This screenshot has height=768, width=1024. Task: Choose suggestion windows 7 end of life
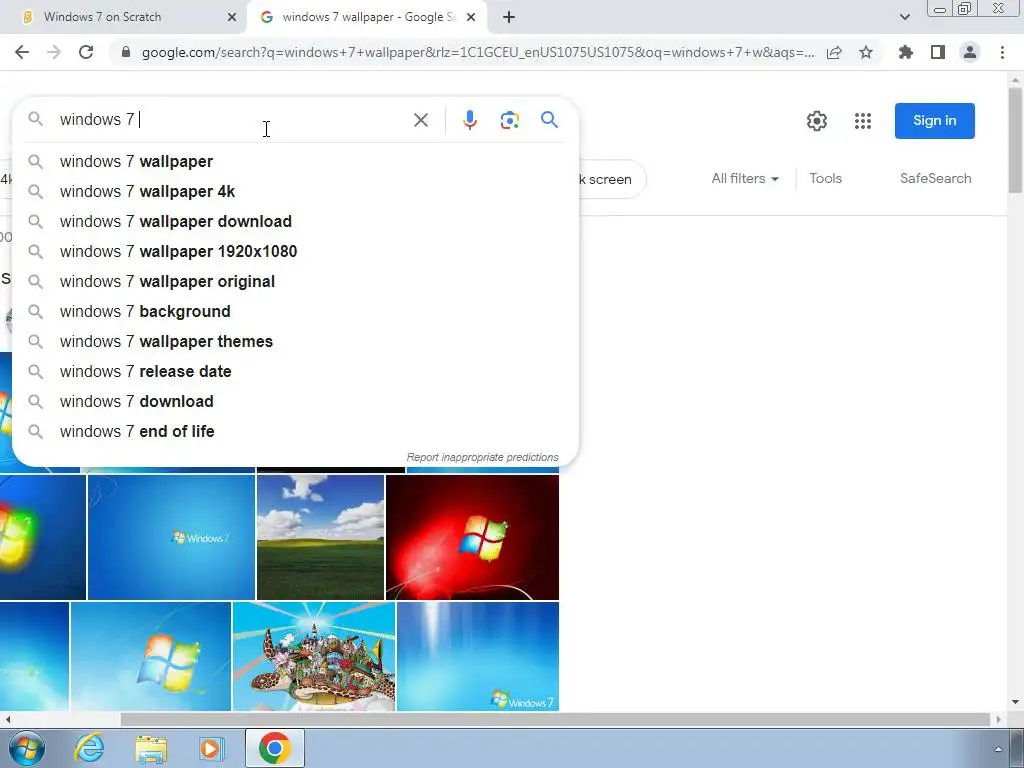pyautogui.click(x=295, y=432)
